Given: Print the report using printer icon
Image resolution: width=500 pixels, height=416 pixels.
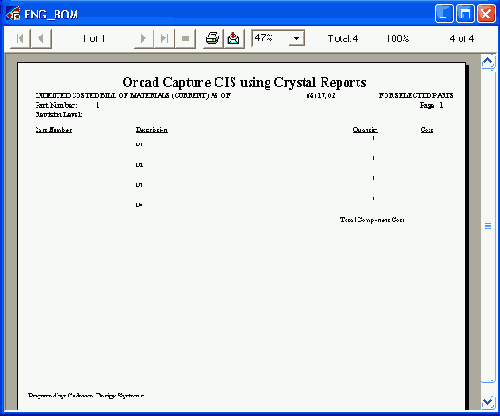Looking at the screenshot, I should click(213, 39).
